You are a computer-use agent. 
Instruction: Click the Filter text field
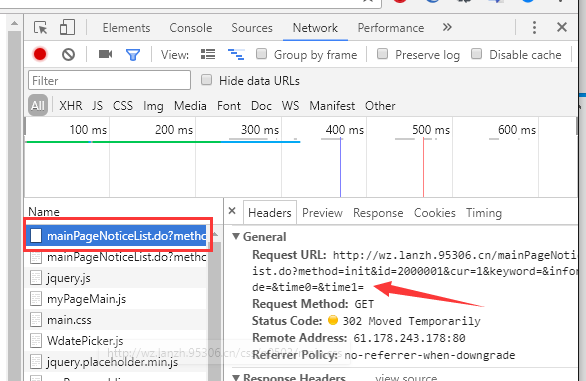[110, 80]
